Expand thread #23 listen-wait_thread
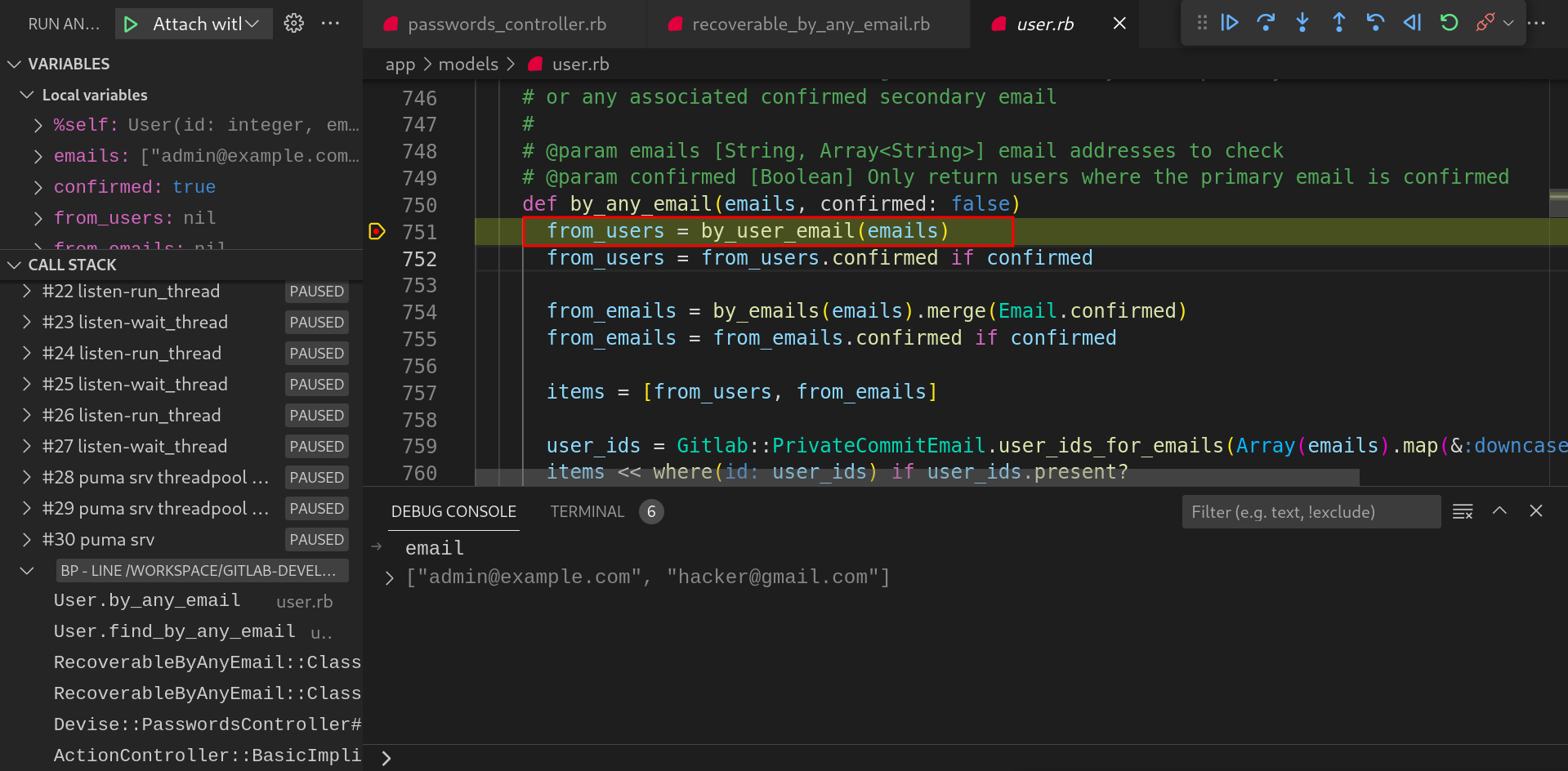Image resolution: width=1568 pixels, height=771 pixels. 27,323
